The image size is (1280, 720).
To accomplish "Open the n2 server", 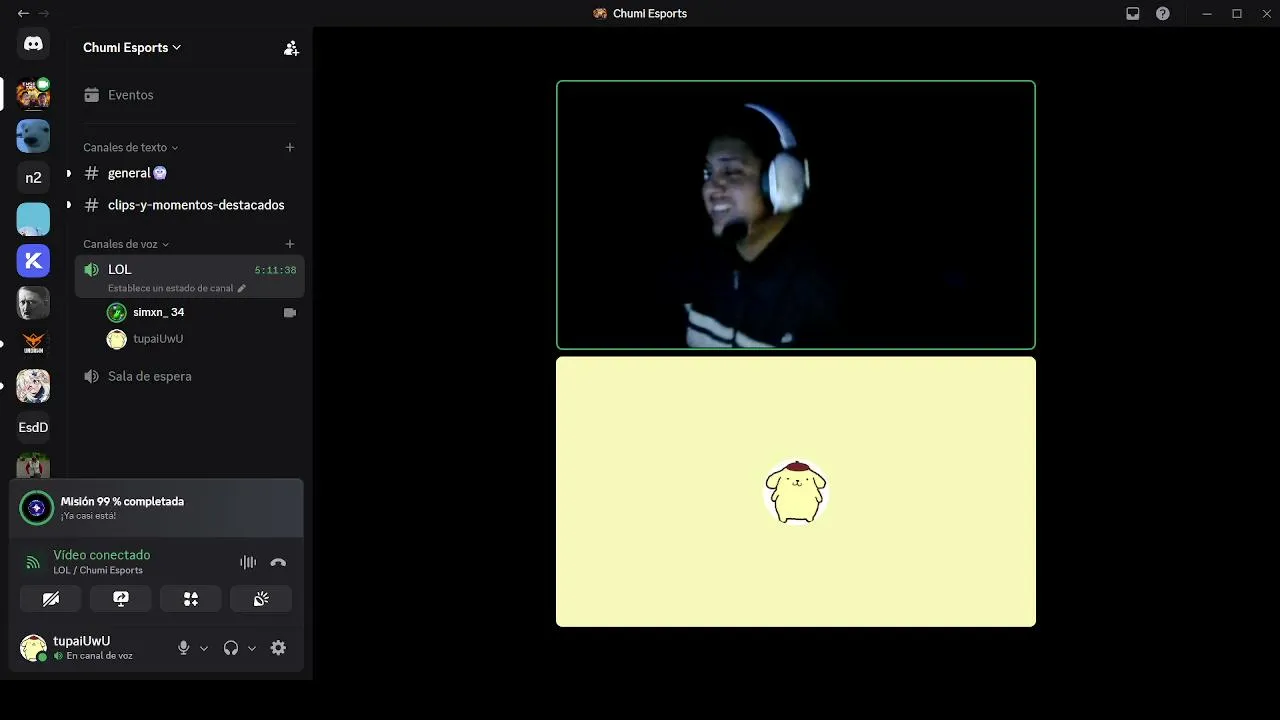I will [x=33, y=177].
